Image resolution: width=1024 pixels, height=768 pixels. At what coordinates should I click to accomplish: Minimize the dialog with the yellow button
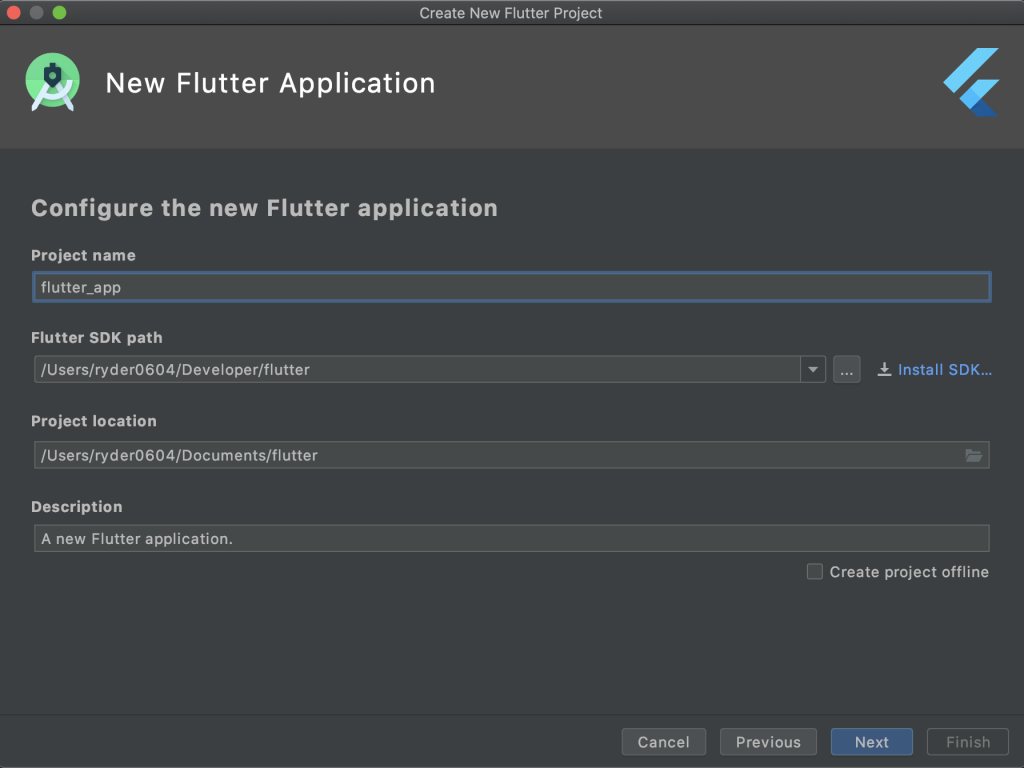click(37, 13)
